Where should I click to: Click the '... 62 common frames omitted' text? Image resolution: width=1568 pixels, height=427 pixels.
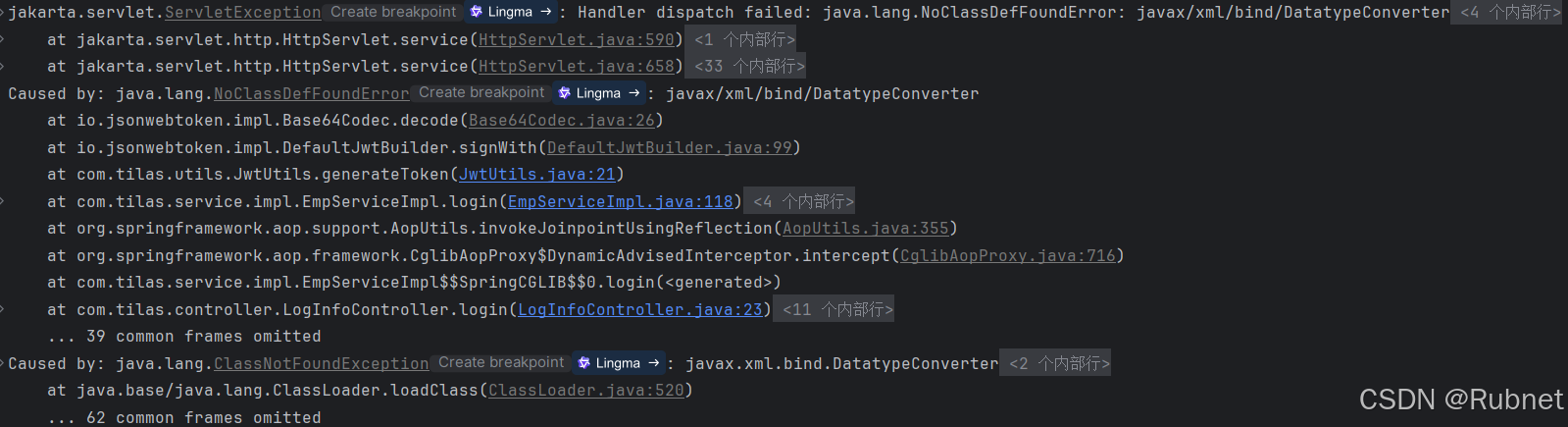(x=184, y=418)
